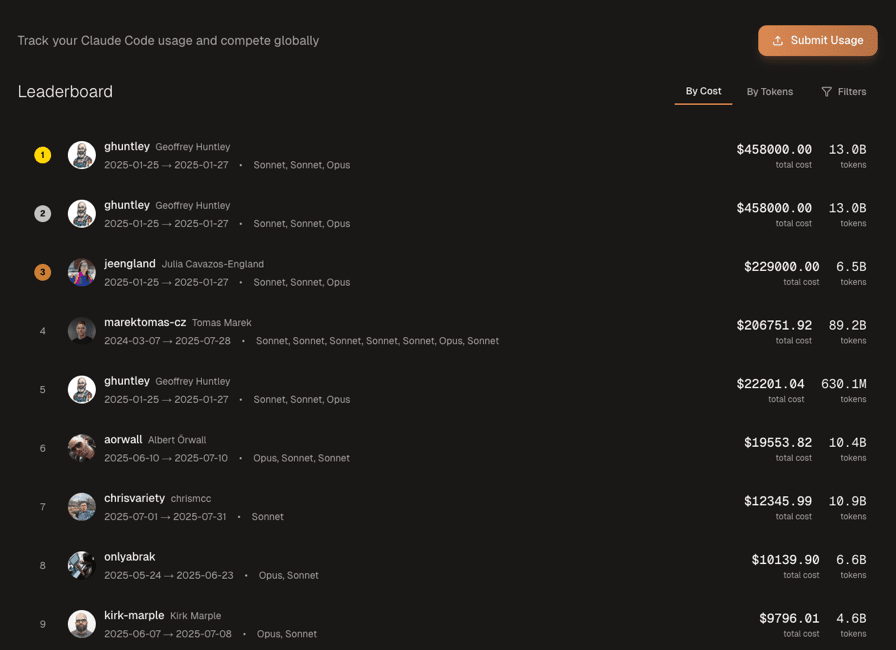Switch to the By Cost tab
The image size is (896, 650).
pyautogui.click(x=703, y=91)
